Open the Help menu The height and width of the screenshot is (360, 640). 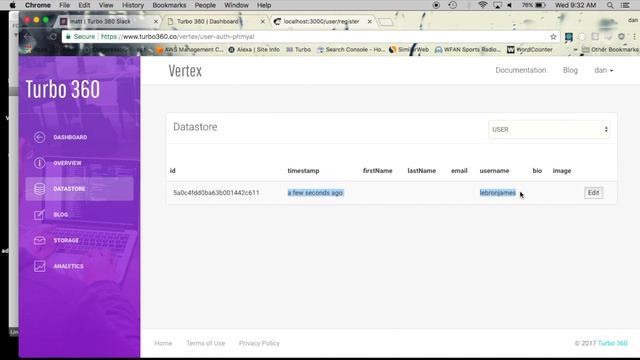click(x=264, y=5)
